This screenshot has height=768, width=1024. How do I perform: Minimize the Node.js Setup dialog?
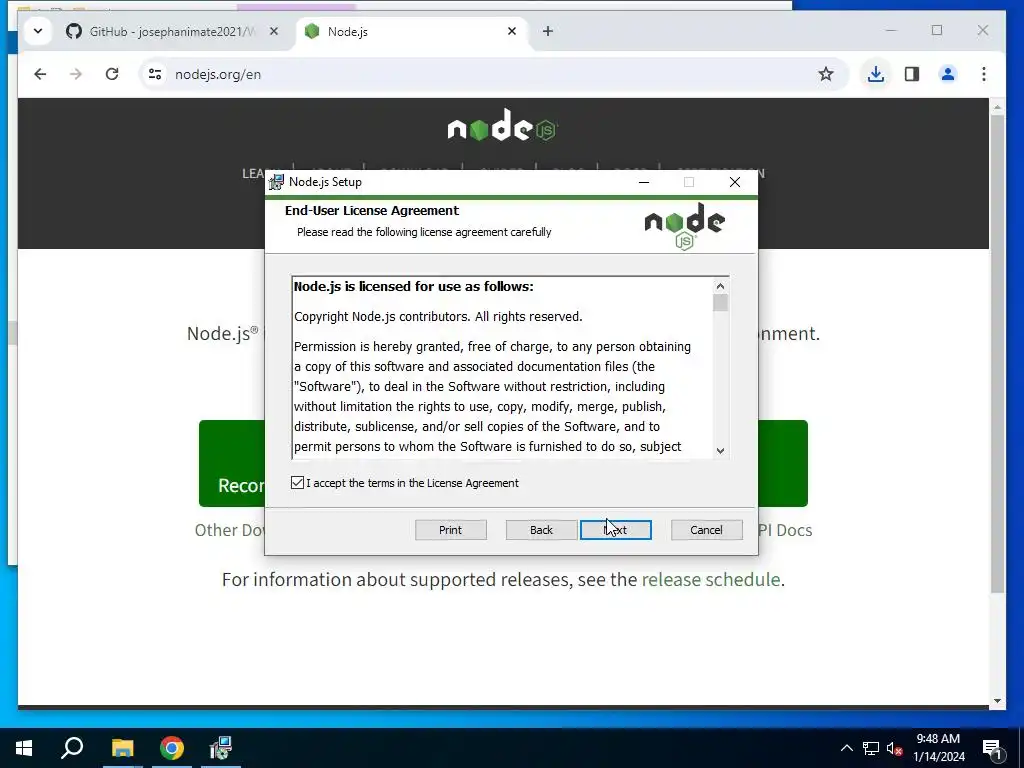coord(644,182)
